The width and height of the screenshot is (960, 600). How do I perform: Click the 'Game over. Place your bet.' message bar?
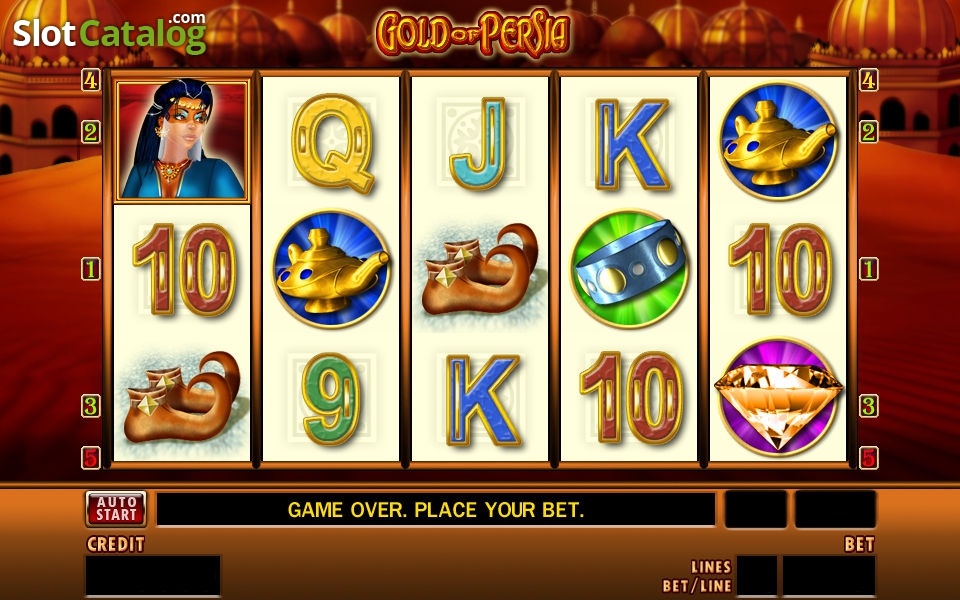(435, 509)
